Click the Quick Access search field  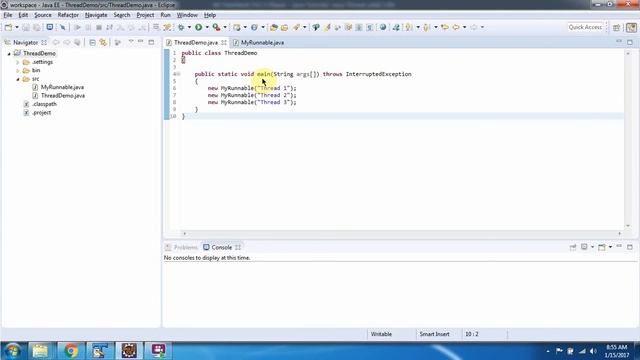coord(585,27)
